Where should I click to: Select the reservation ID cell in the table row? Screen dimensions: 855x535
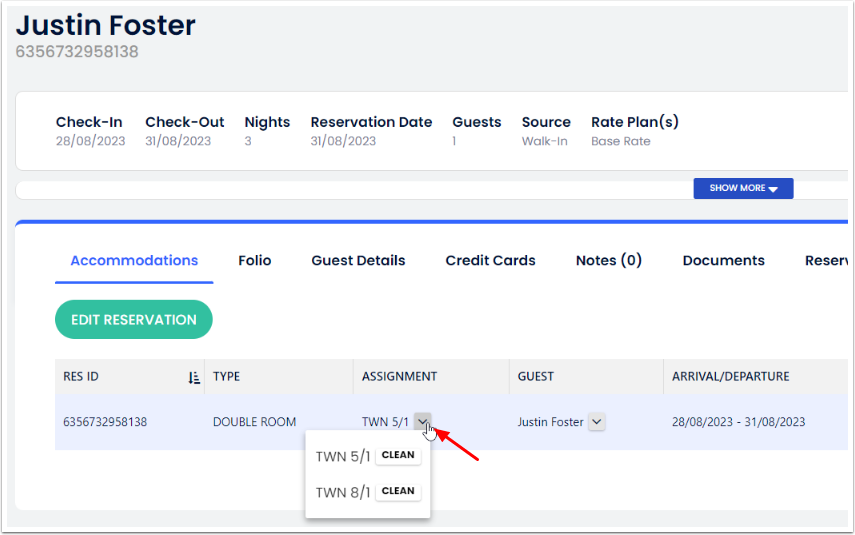(x=105, y=422)
